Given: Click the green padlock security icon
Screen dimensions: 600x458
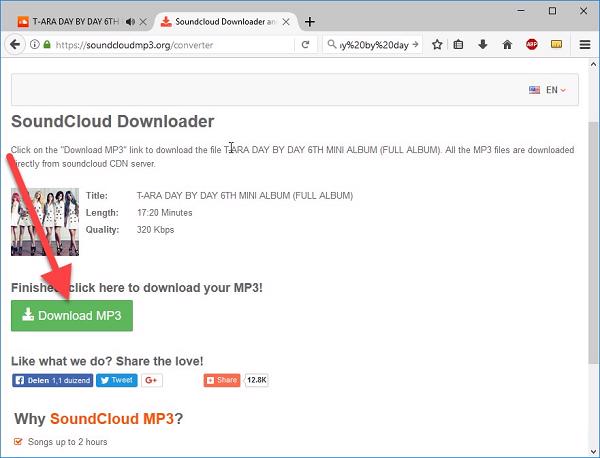Looking at the screenshot, I should click(47, 44).
